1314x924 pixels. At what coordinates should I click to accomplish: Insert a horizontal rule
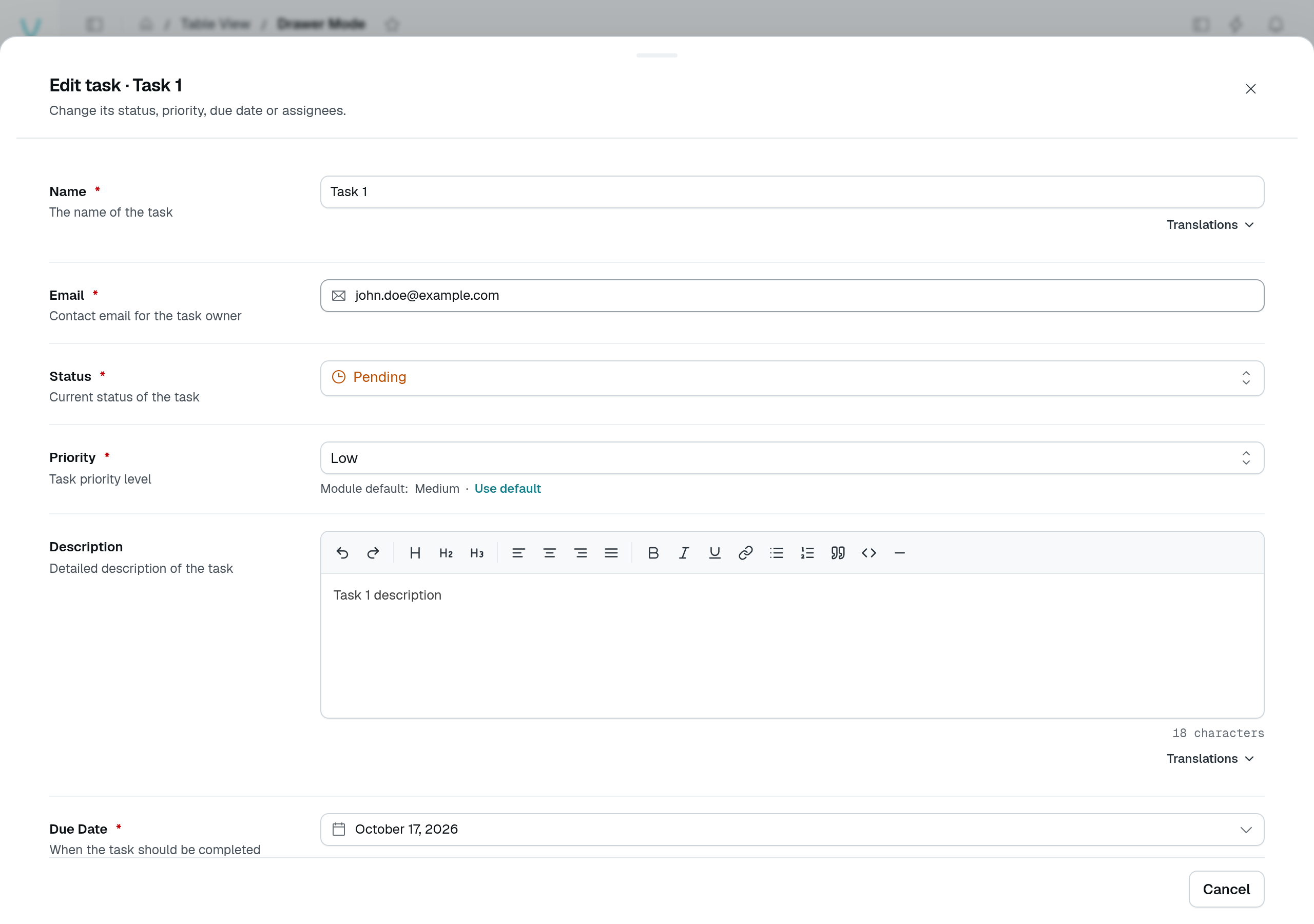click(x=900, y=552)
